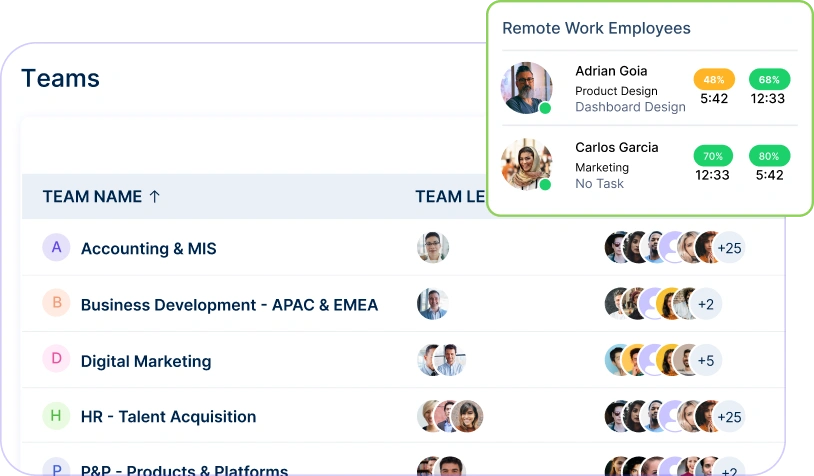
Task: Click Carlos Garcia's green 80% badge
Action: pos(769,156)
